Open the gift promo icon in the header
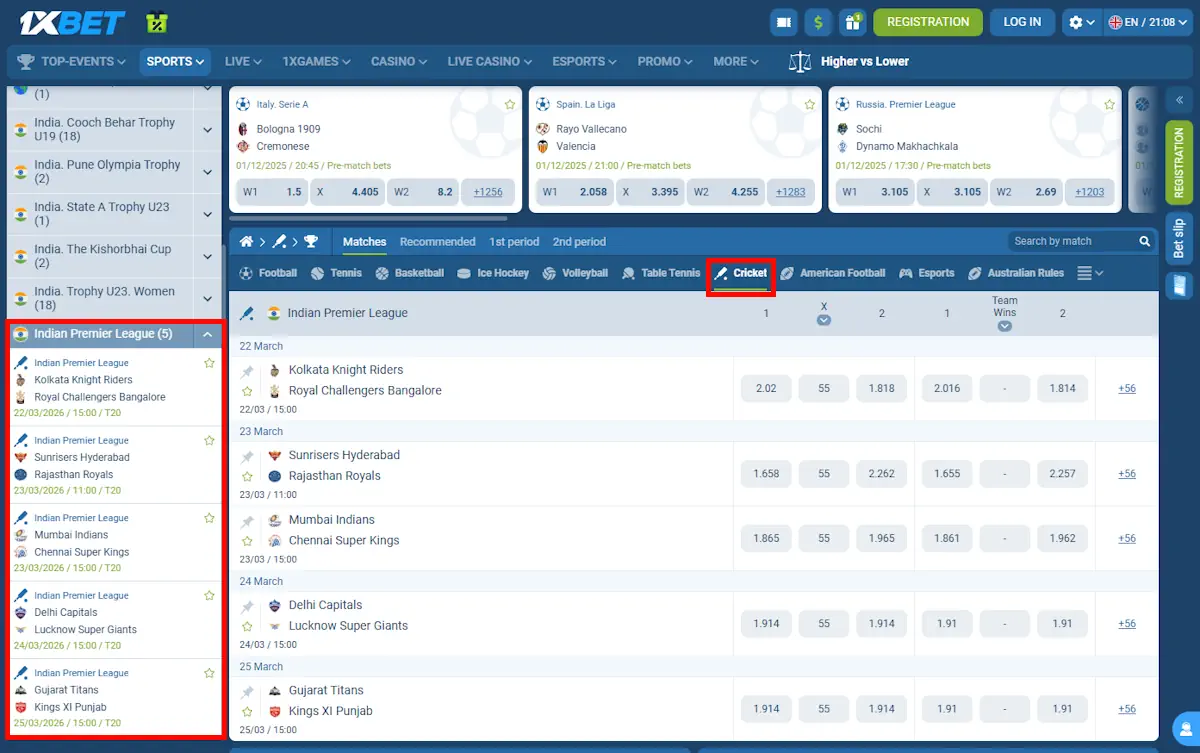Screen dimensions: 1200x753 852,21
